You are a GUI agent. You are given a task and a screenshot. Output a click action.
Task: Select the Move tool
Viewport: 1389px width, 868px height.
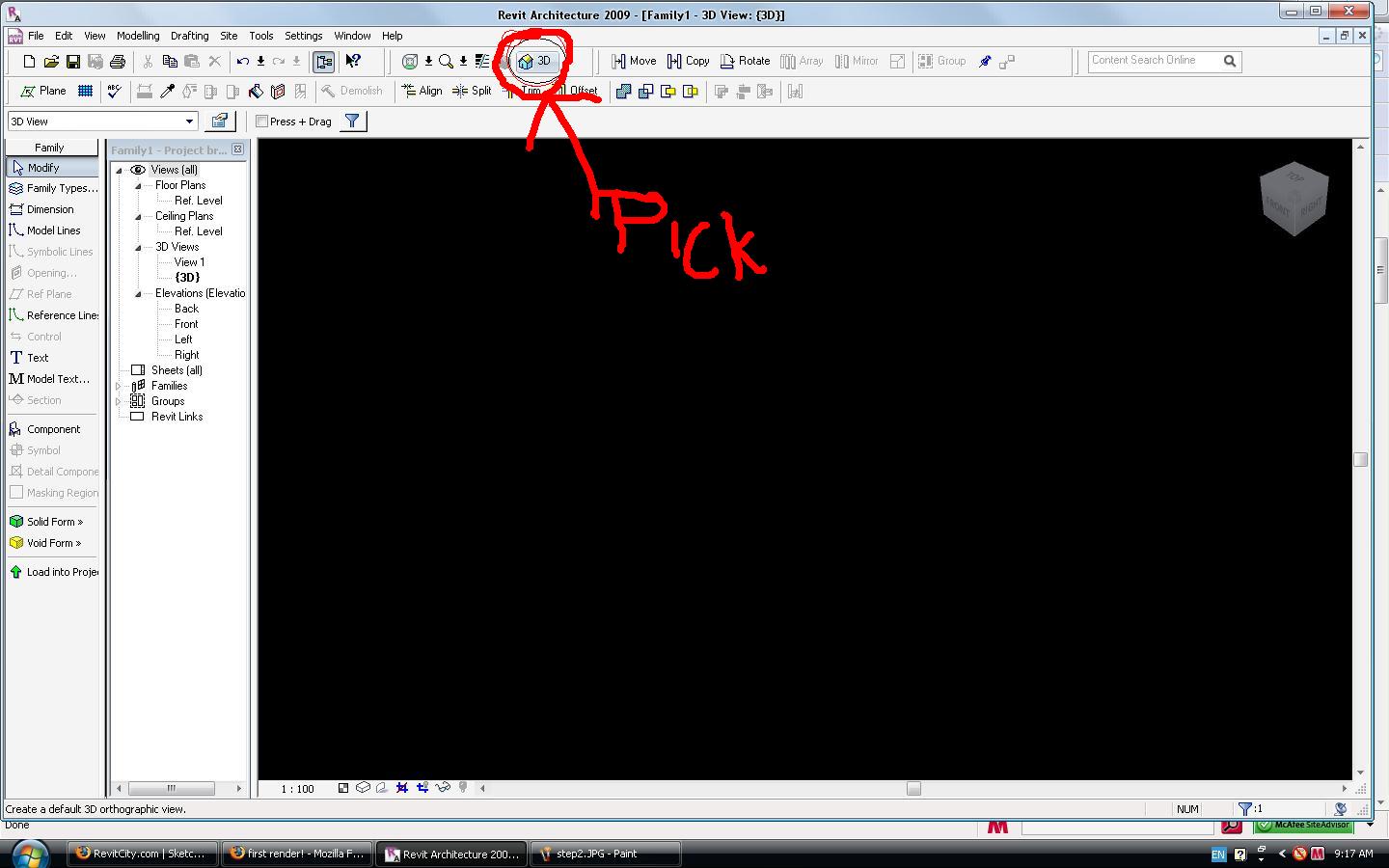[x=634, y=61]
